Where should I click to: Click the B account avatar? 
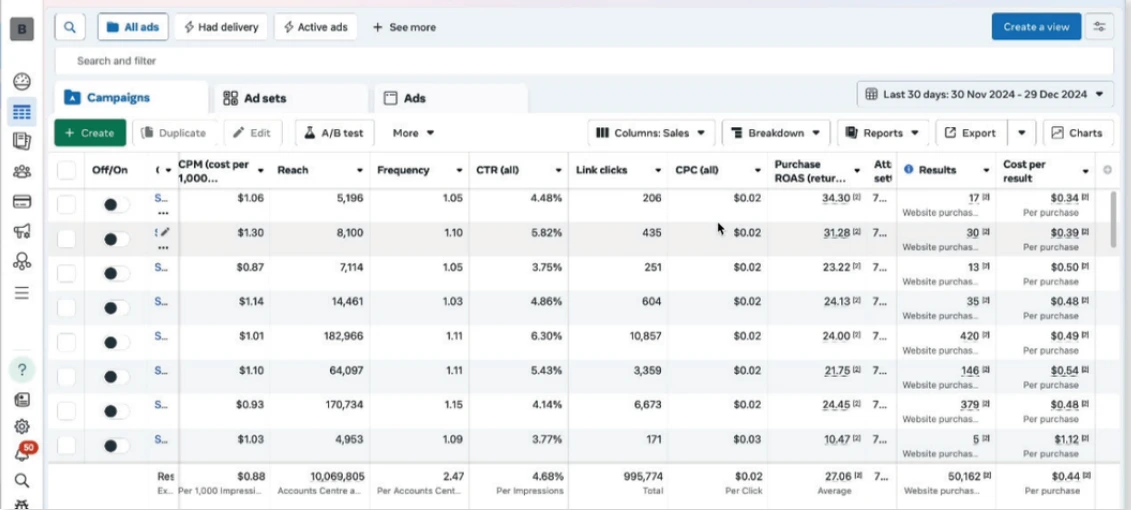click(22, 29)
